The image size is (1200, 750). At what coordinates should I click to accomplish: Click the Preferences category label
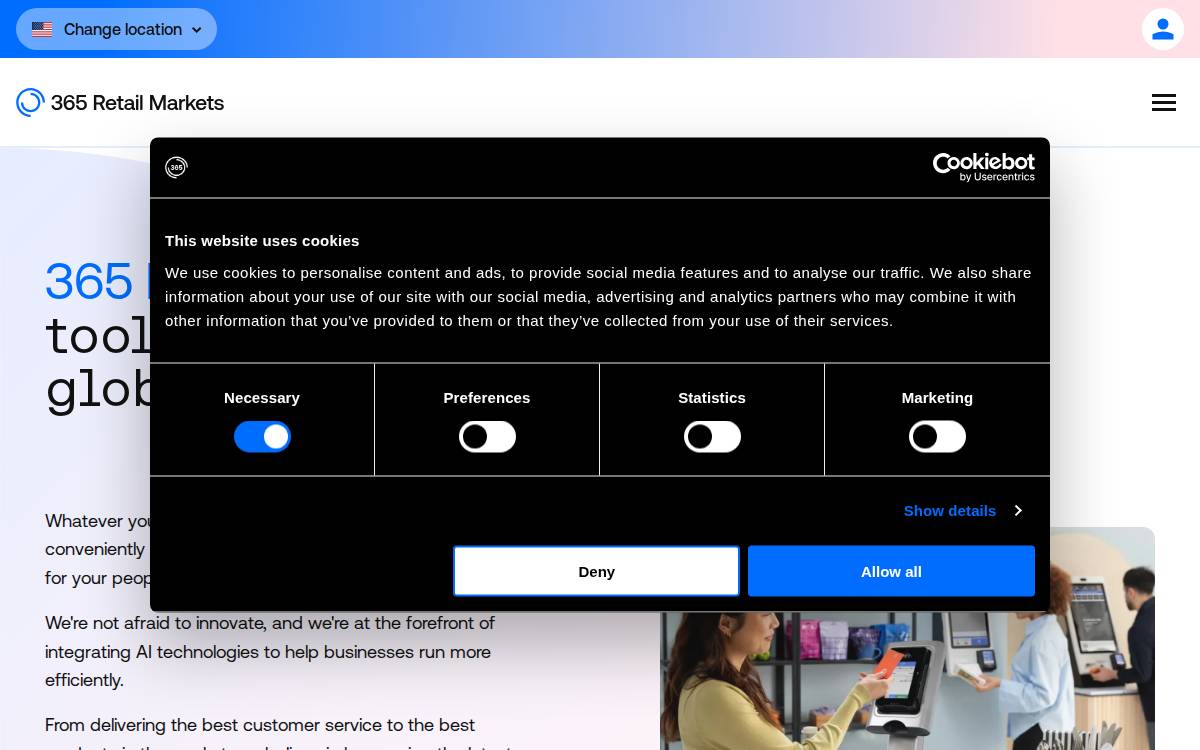(x=487, y=398)
